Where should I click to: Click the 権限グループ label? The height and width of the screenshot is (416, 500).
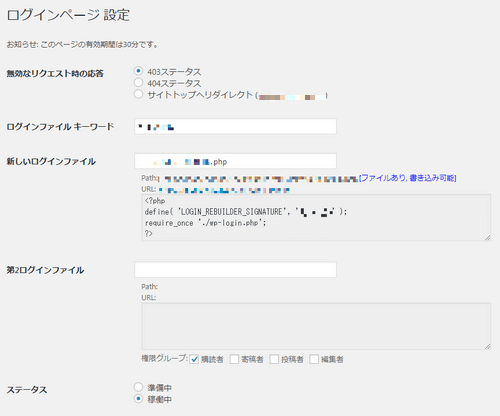(164, 359)
